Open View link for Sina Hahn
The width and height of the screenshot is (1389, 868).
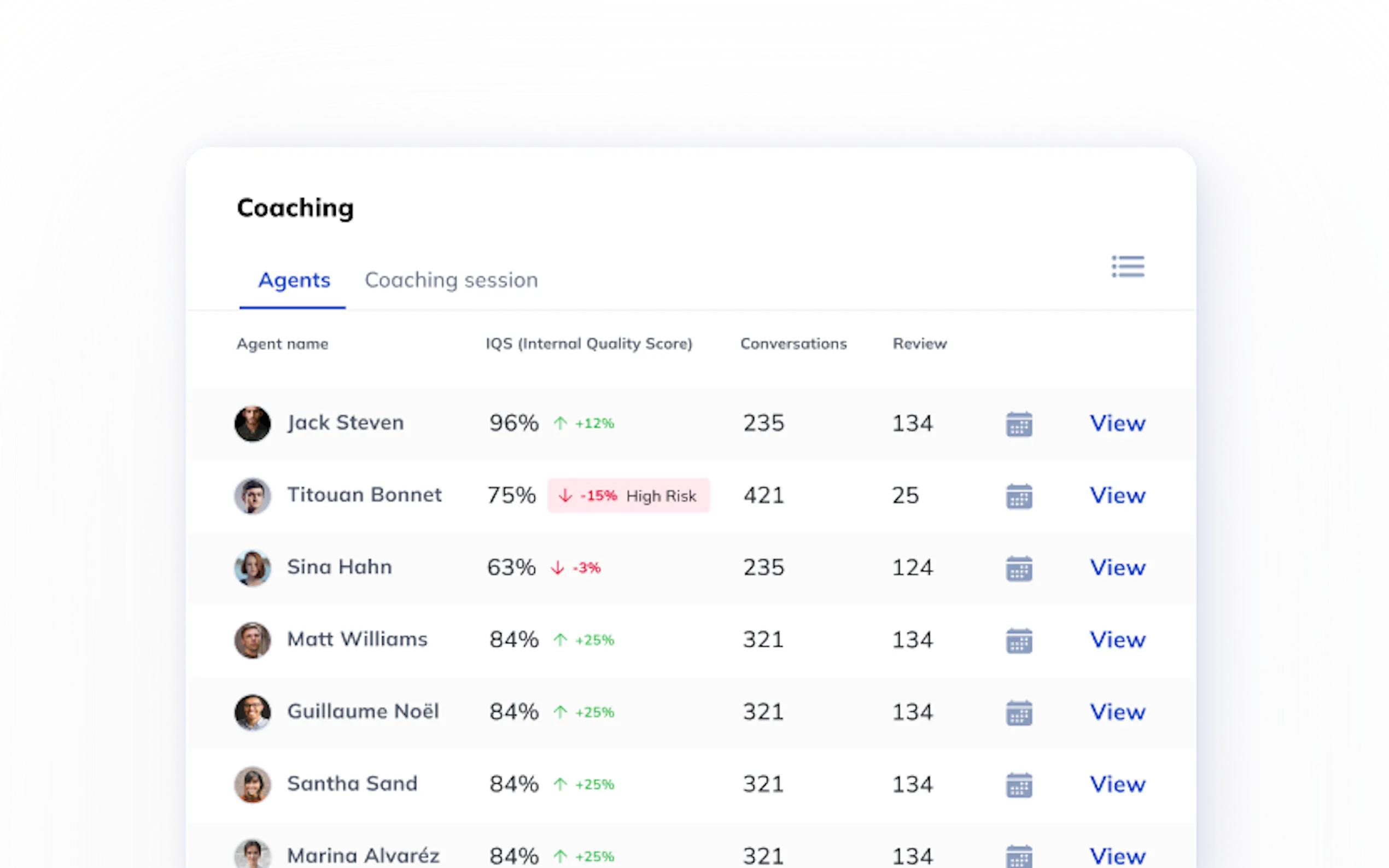tap(1117, 568)
